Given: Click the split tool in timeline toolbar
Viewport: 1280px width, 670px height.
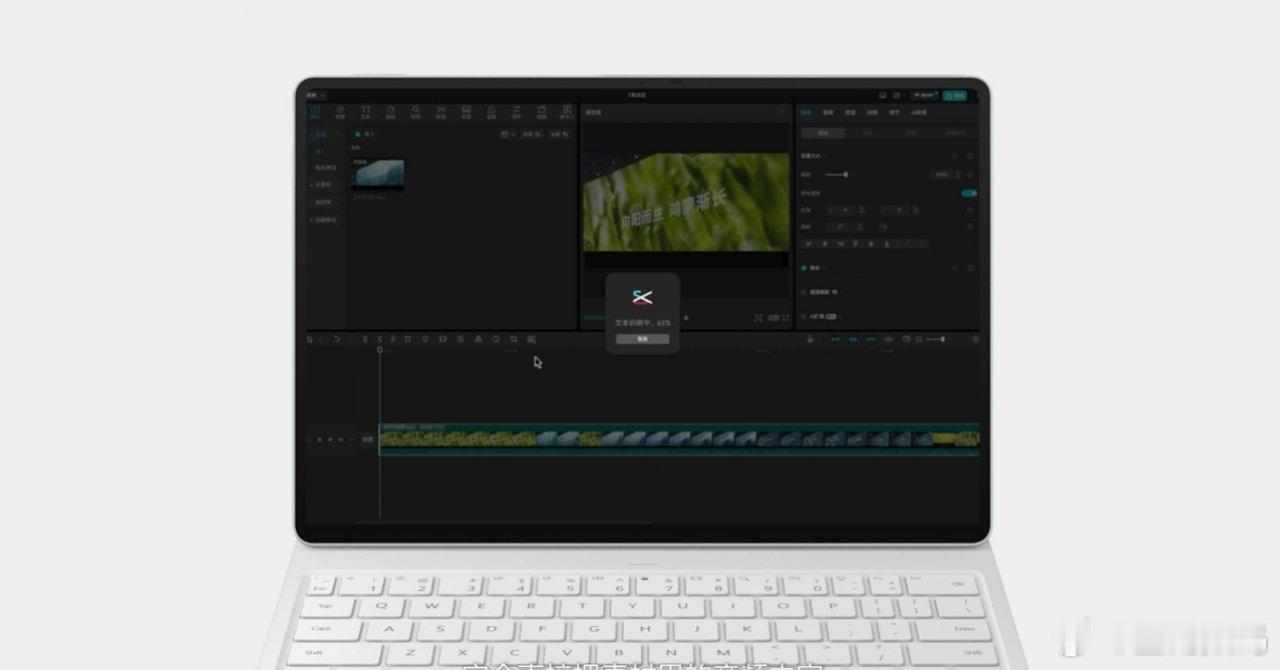Looking at the screenshot, I should pyautogui.click(x=365, y=339).
